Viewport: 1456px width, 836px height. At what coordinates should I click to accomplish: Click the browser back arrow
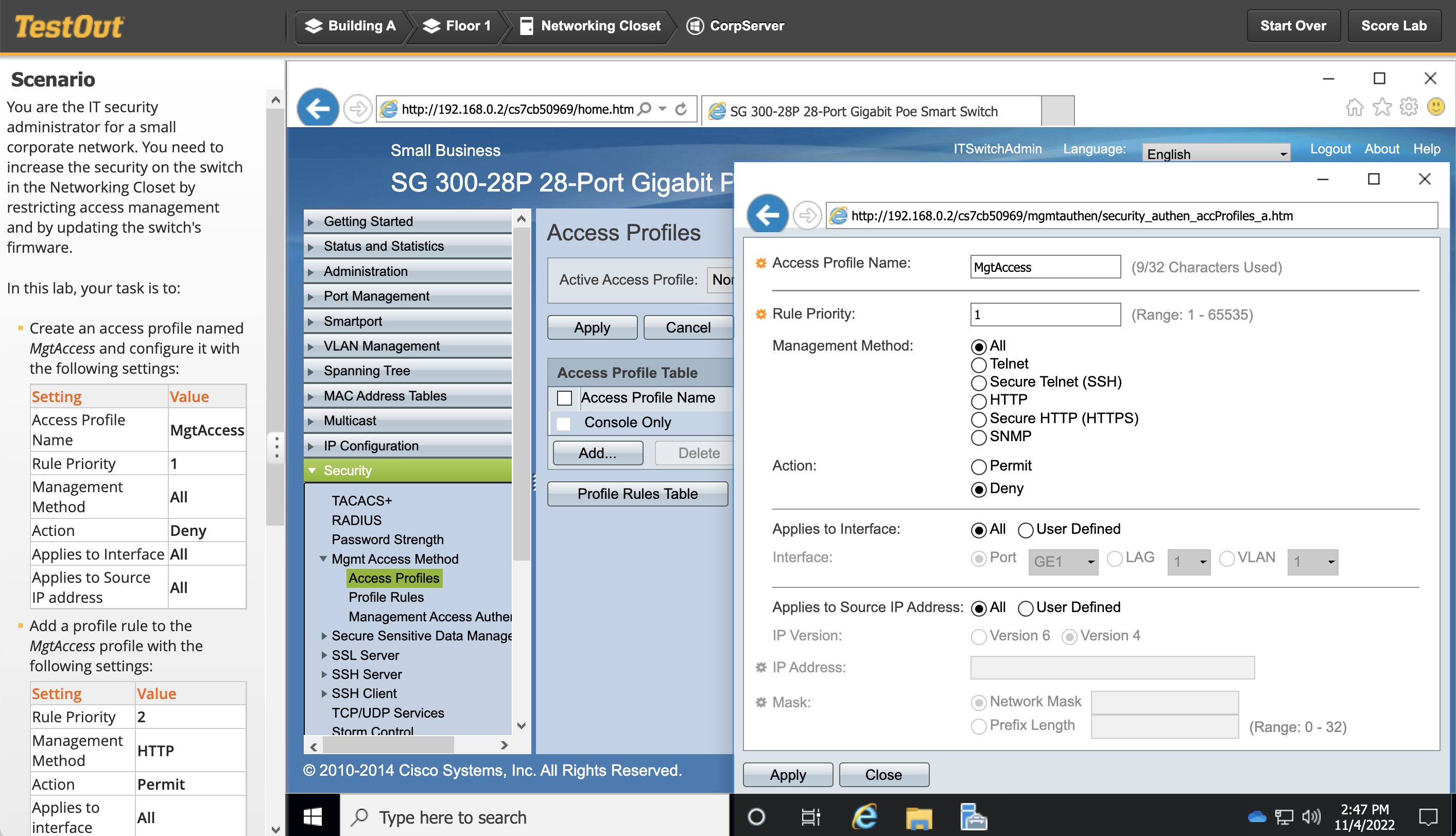tap(318, 108)
